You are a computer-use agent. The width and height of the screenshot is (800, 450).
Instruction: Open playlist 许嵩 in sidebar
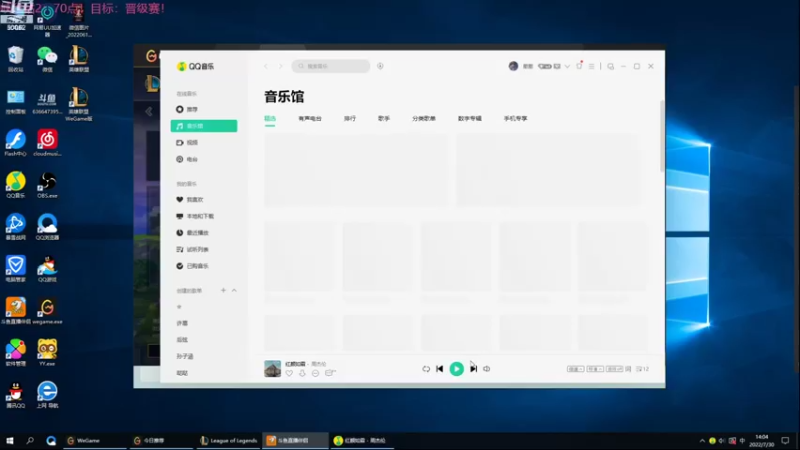click(182, 323)
